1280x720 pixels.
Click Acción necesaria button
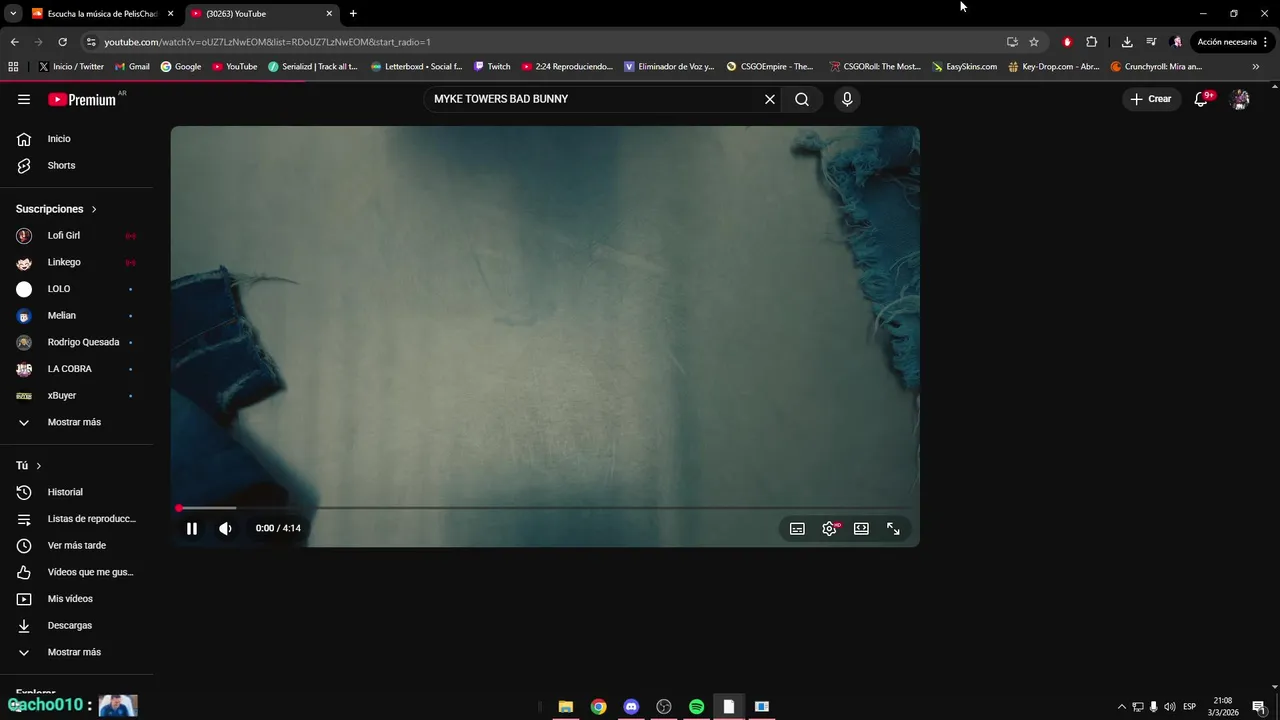(1227, 42)
